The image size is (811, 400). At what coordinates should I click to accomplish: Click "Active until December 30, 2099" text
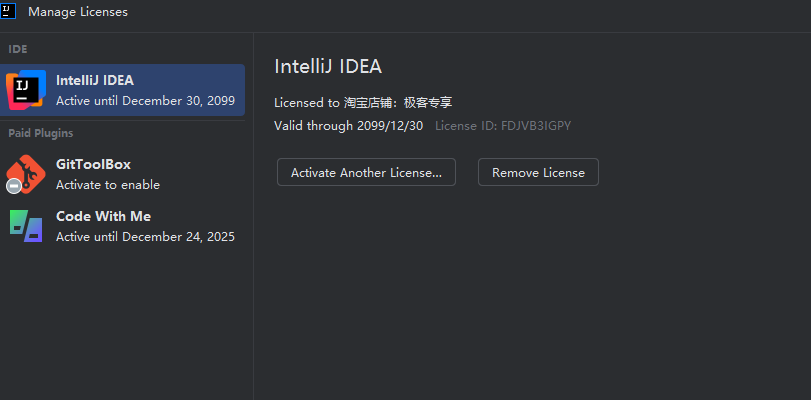pyautogui.click(x=145, y=101)
